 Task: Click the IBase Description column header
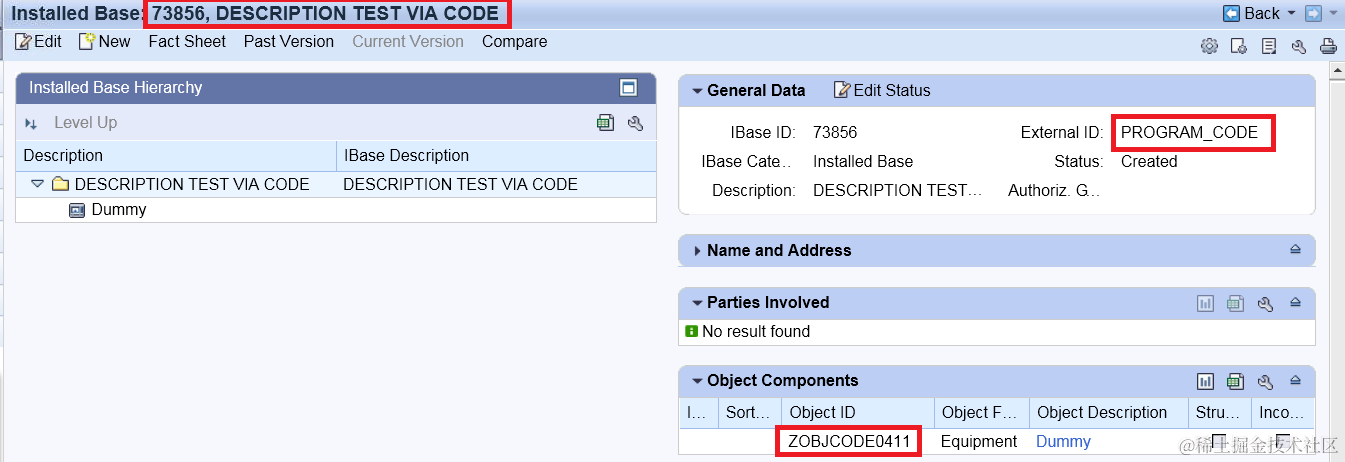coord(496,156)
